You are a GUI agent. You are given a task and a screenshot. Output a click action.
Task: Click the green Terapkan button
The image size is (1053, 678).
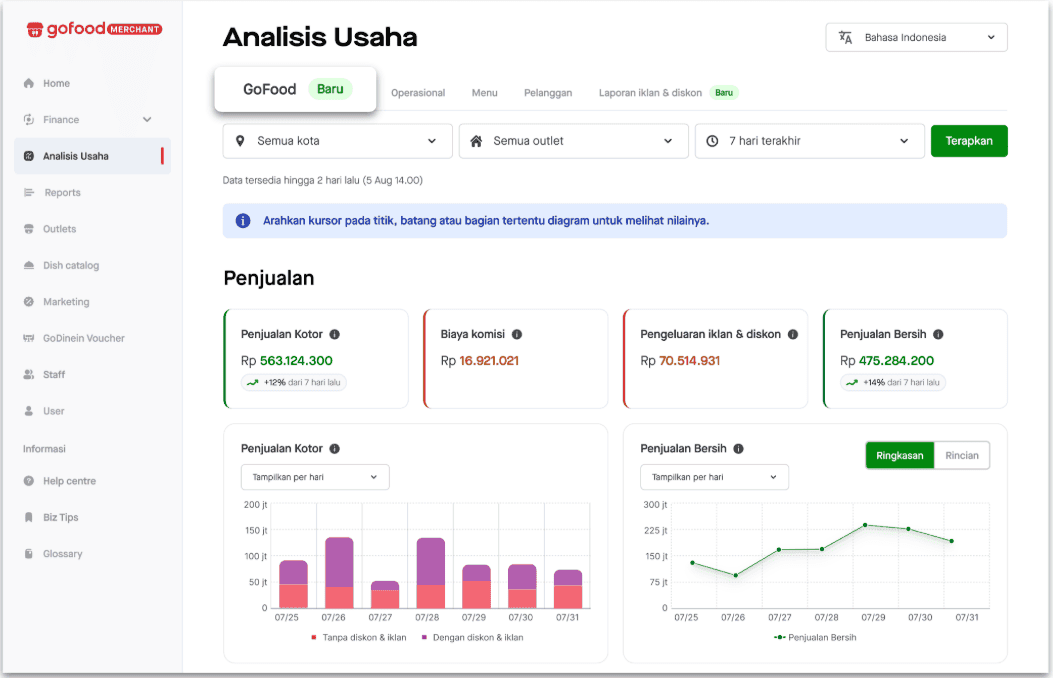(969, 141)
